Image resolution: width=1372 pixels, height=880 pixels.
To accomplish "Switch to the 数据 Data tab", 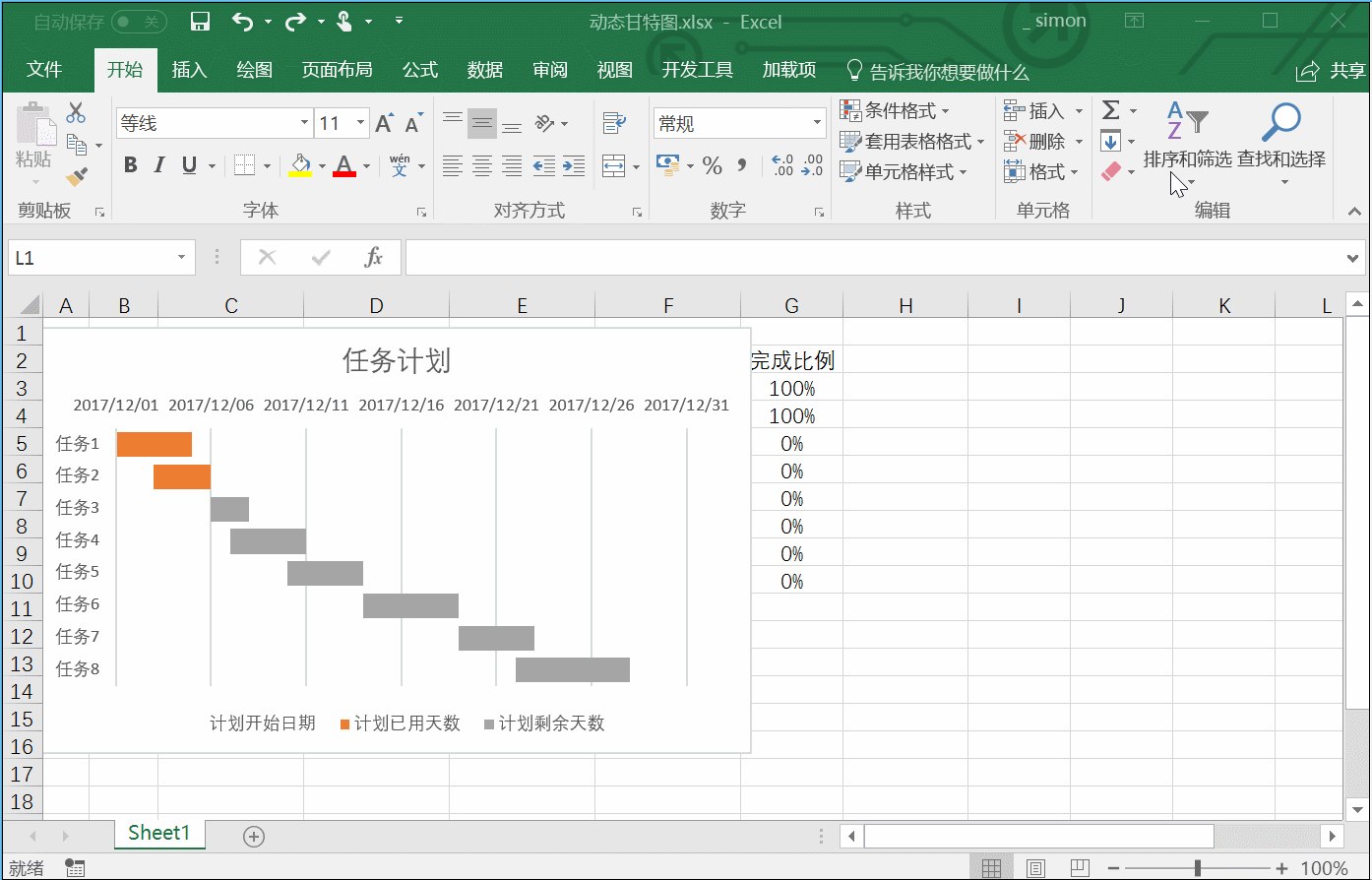I will [x=485, y=70].
